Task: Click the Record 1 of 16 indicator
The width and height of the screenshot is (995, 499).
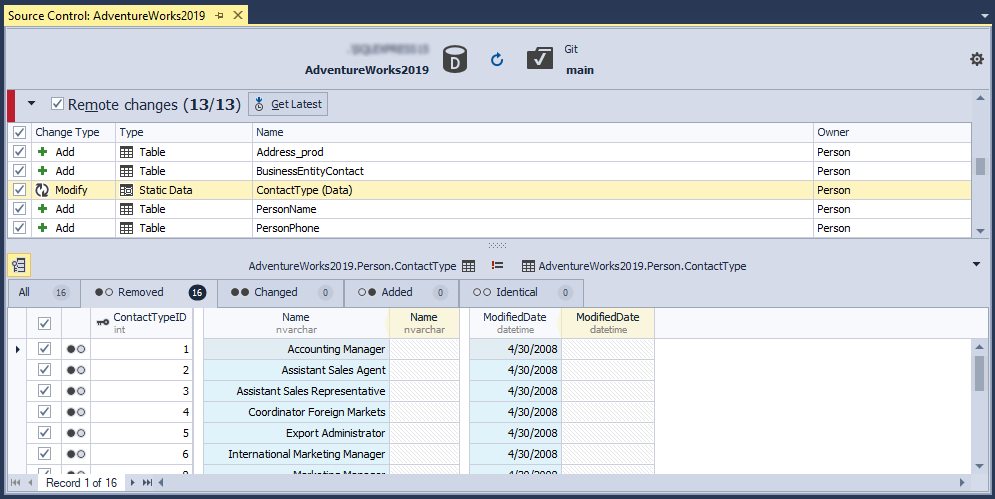Action: [x=81, y=482]
